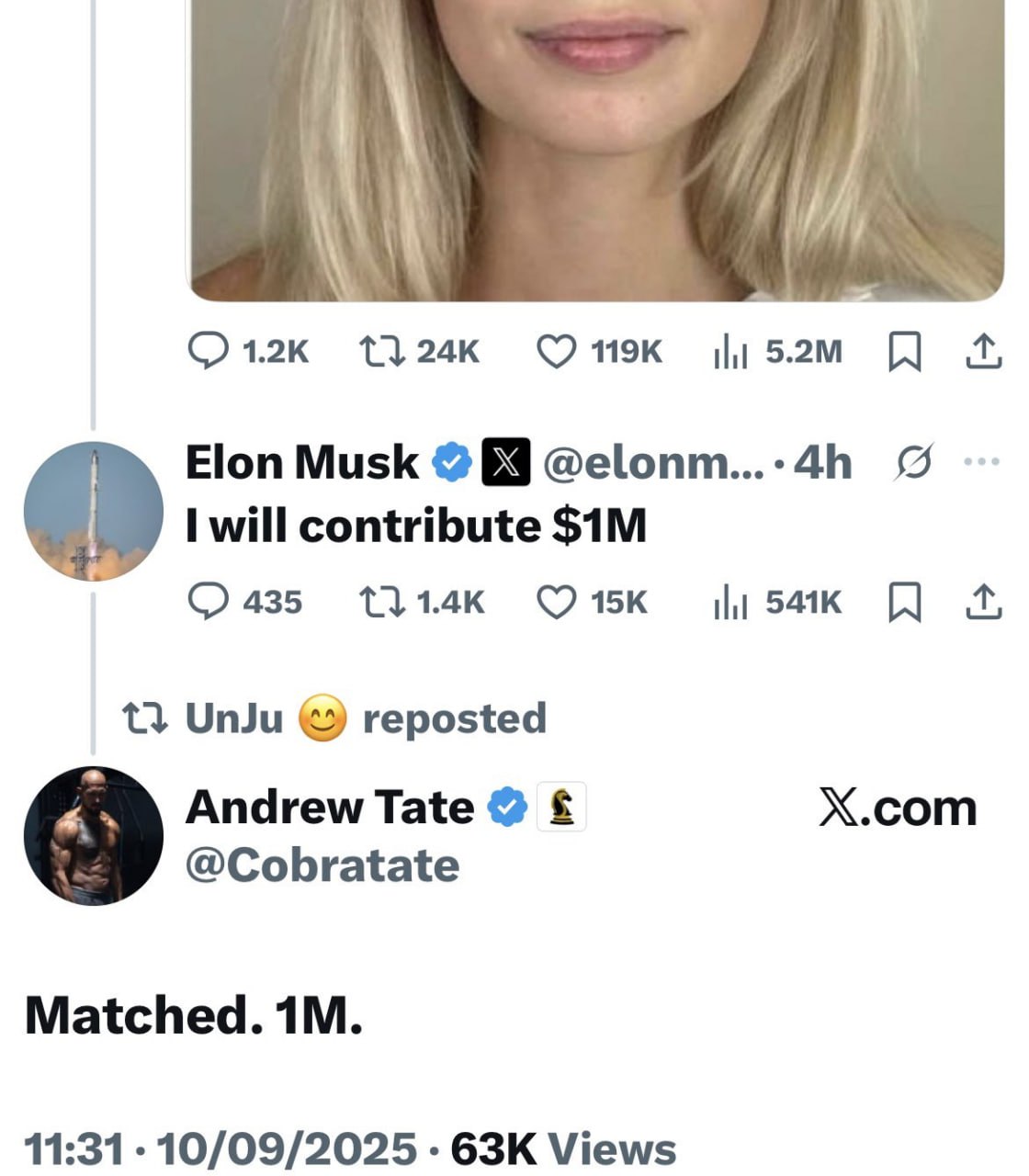
Task: Open more options on Elon Musk's post
Action: coord(982,462)
